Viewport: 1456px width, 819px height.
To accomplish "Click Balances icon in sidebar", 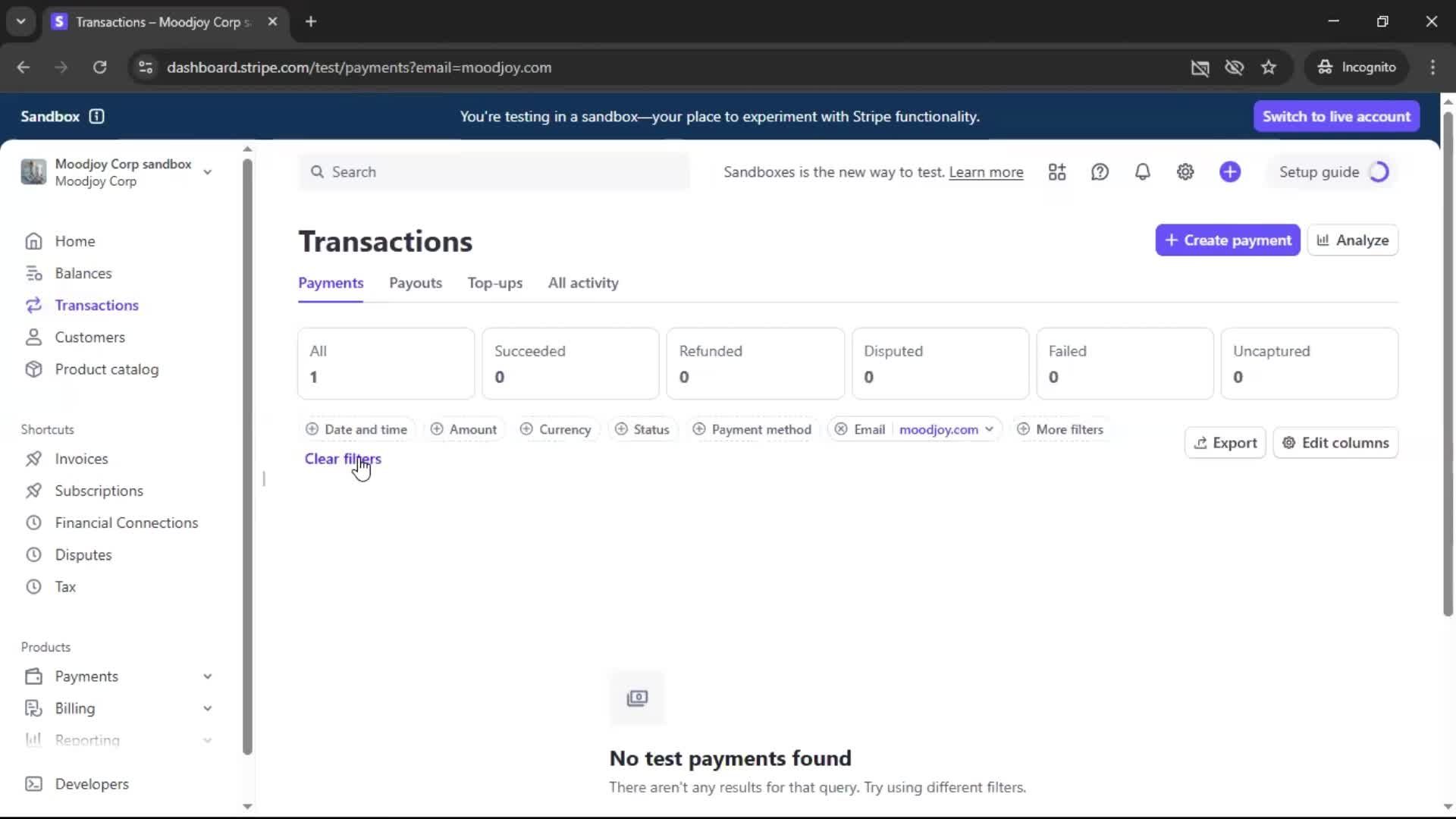I will point(33,273).
